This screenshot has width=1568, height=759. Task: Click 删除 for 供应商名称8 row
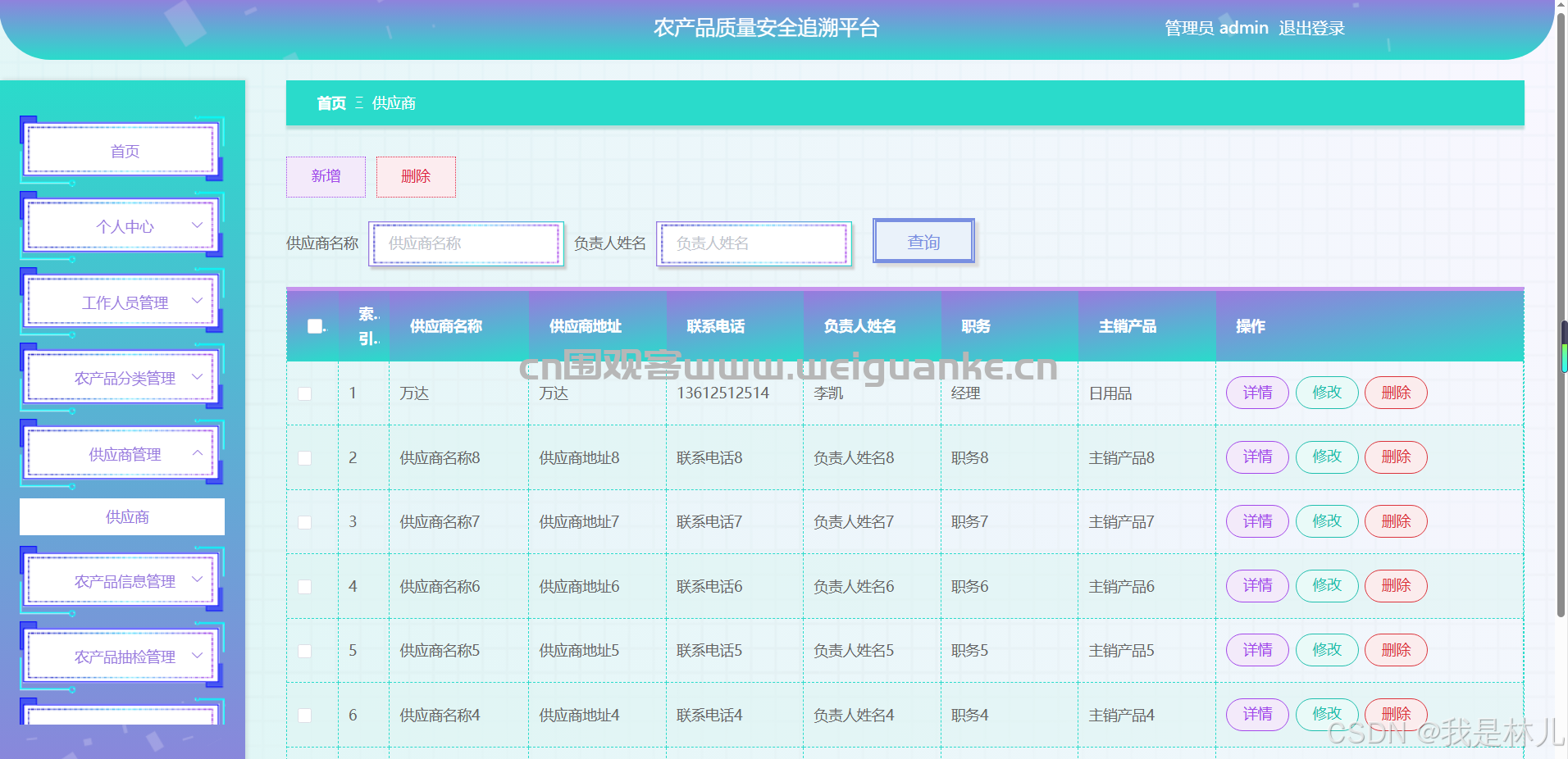click(1396, 457)
